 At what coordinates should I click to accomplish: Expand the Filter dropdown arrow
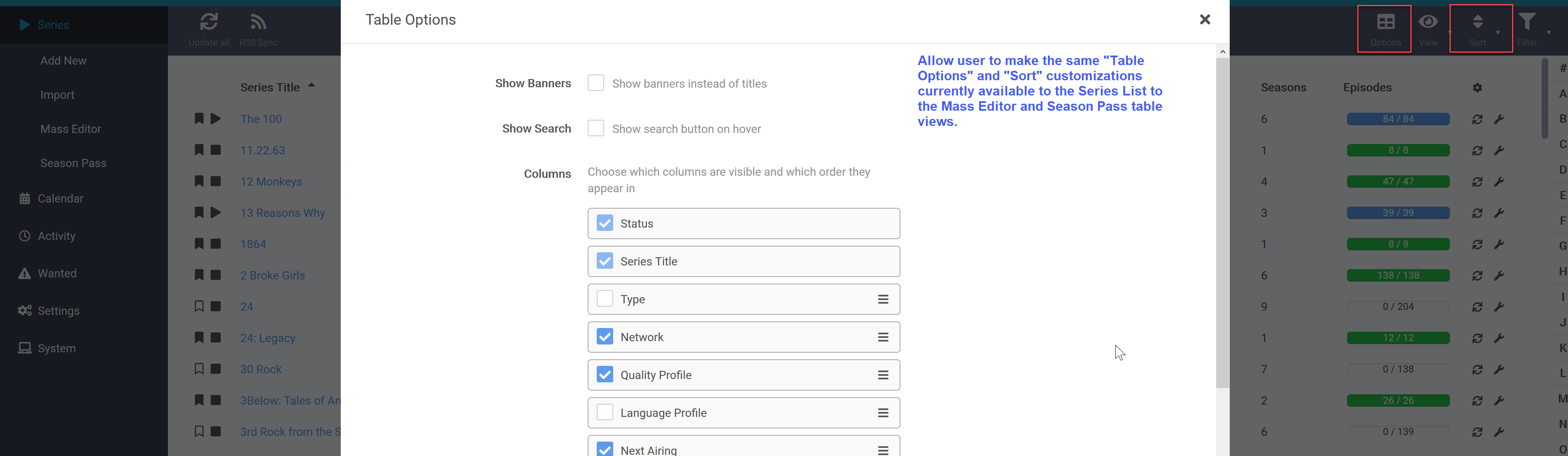(1549, 32)
